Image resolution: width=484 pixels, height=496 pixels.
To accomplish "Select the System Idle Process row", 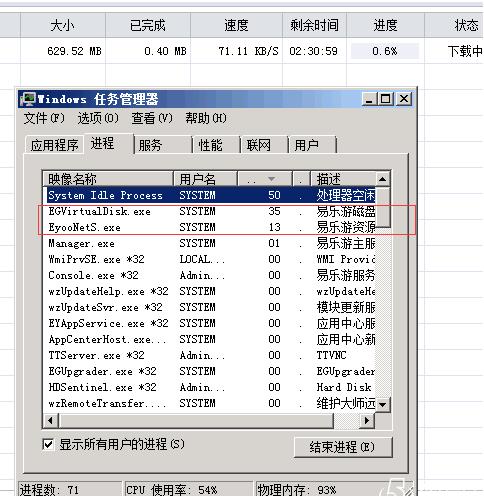I will tap(210, 195).
